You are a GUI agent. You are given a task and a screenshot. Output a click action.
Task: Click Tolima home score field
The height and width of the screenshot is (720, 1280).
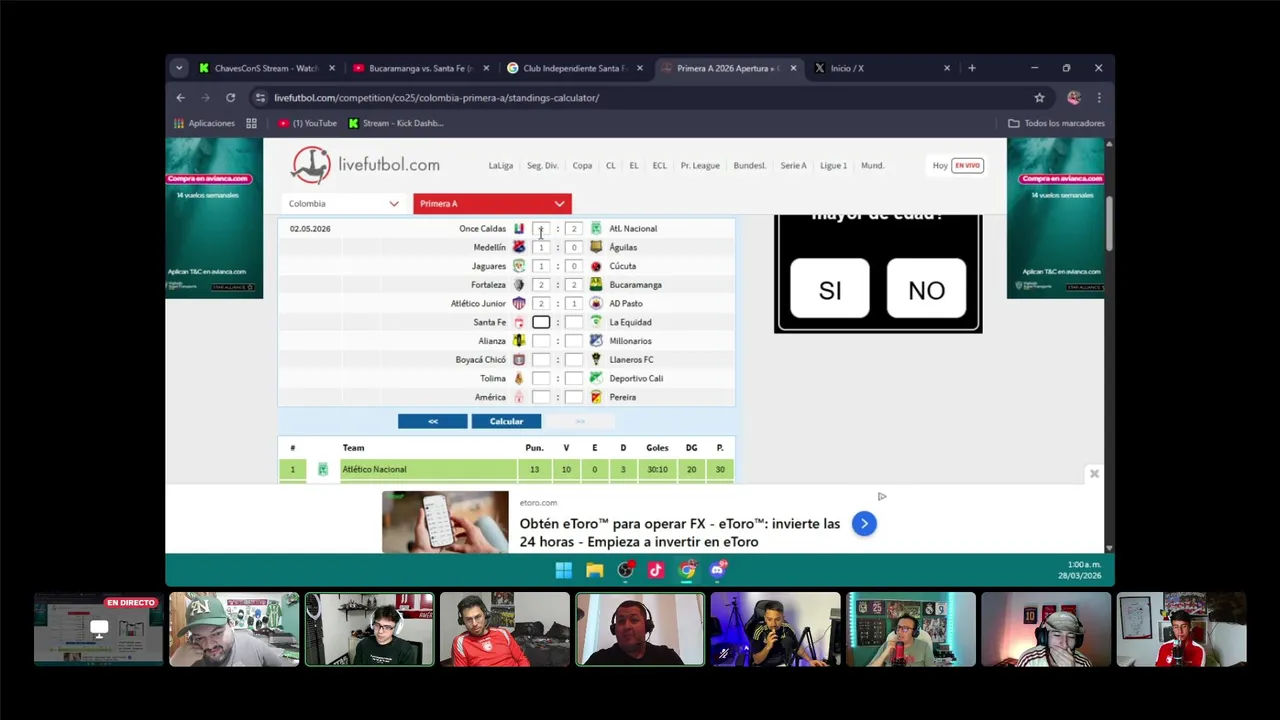(x=541, y=378)
